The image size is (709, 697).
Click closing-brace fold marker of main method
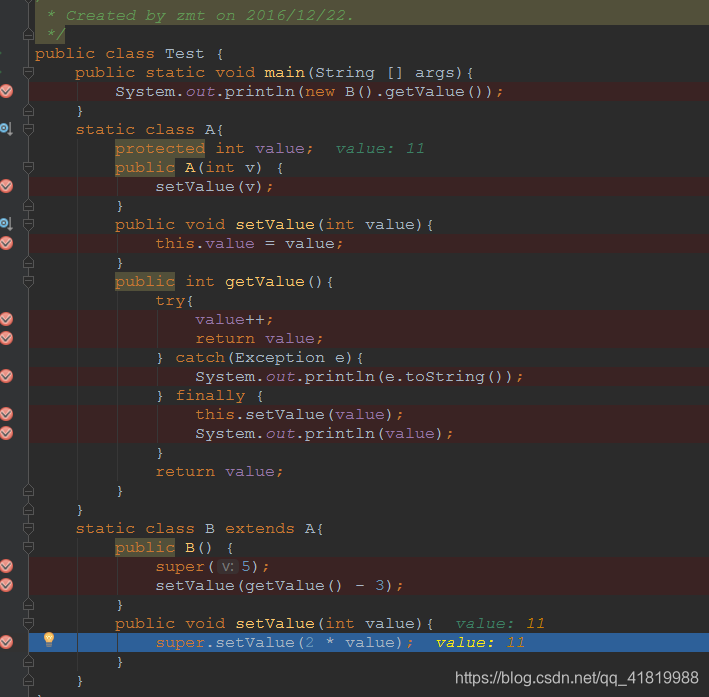tap(28, 110)
